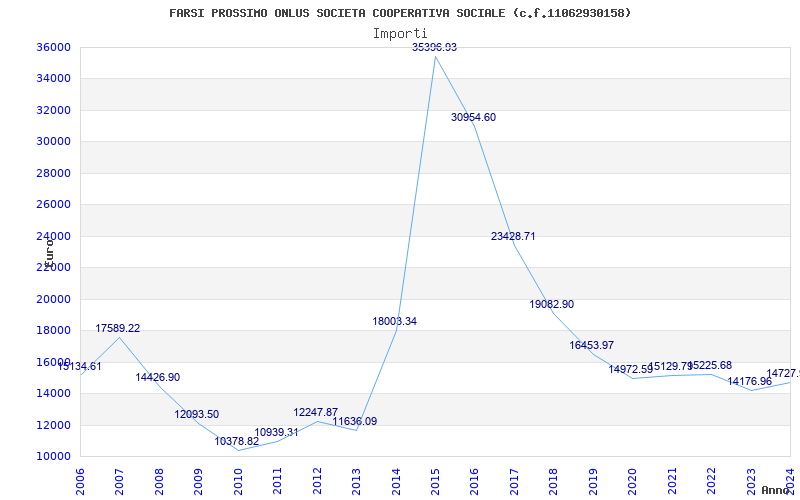Screen dimensions: 800x500
Task: Click the x-axis year 2022
Action: click(x=711, y=481)
